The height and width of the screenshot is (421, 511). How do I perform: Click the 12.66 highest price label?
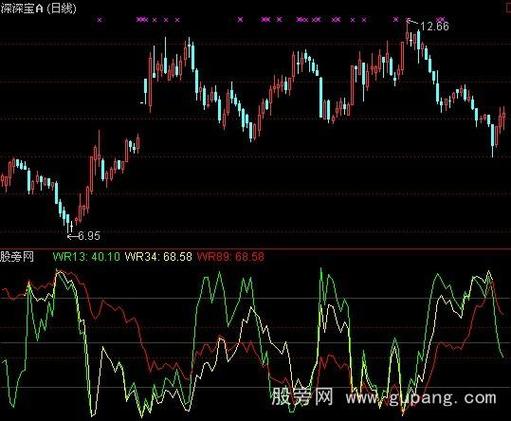[435, 26]
